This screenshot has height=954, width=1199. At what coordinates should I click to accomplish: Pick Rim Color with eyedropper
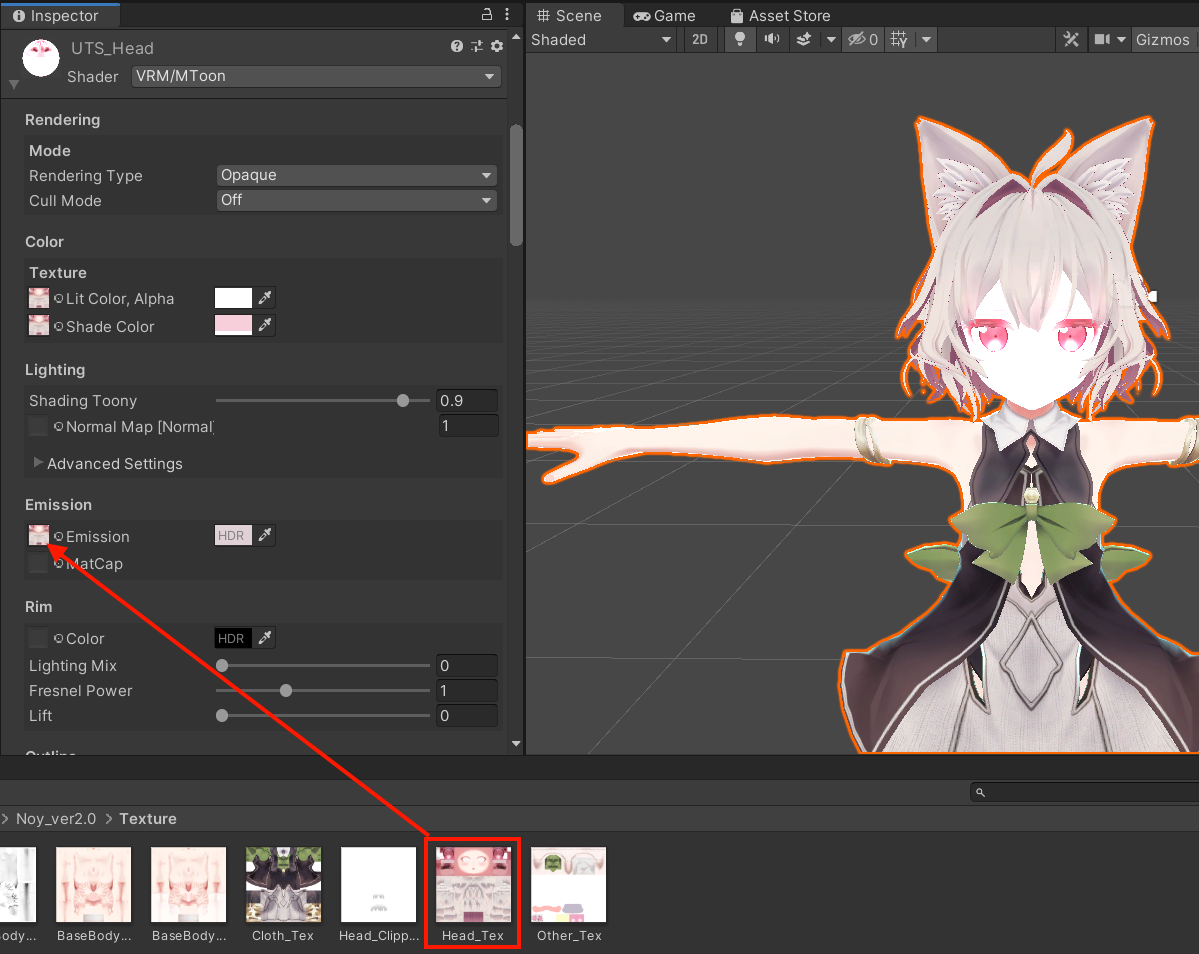pos(265,638)
